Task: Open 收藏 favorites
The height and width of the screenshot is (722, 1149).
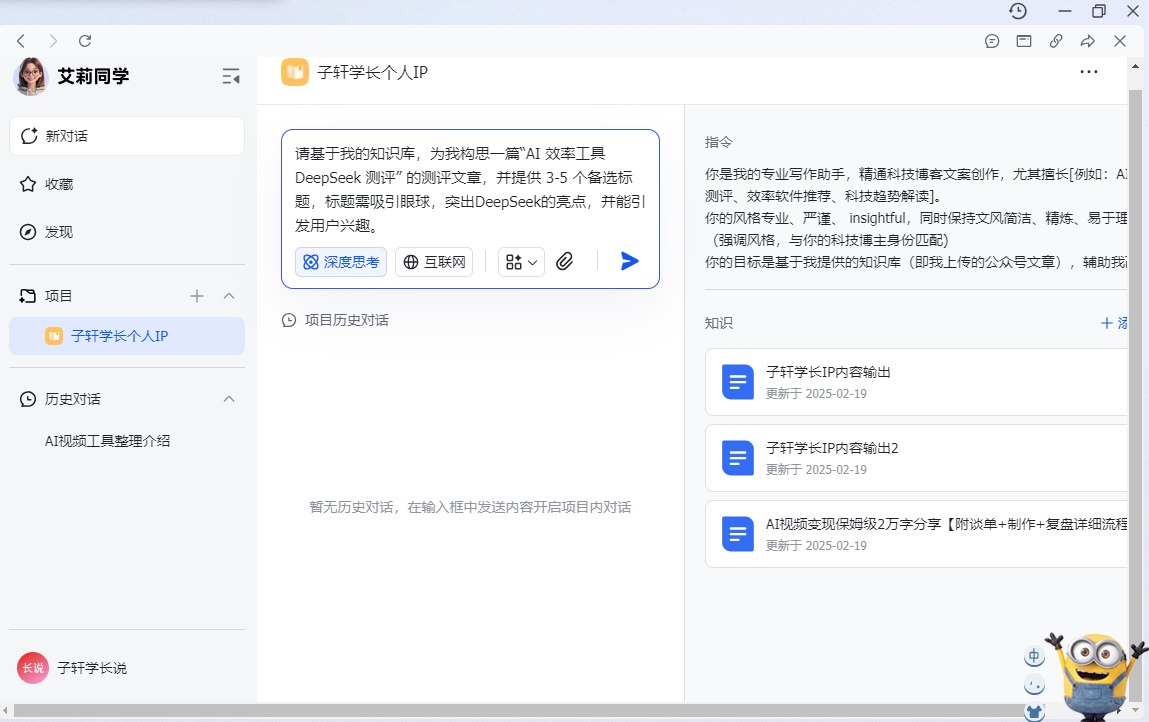Action: (127, 184)
